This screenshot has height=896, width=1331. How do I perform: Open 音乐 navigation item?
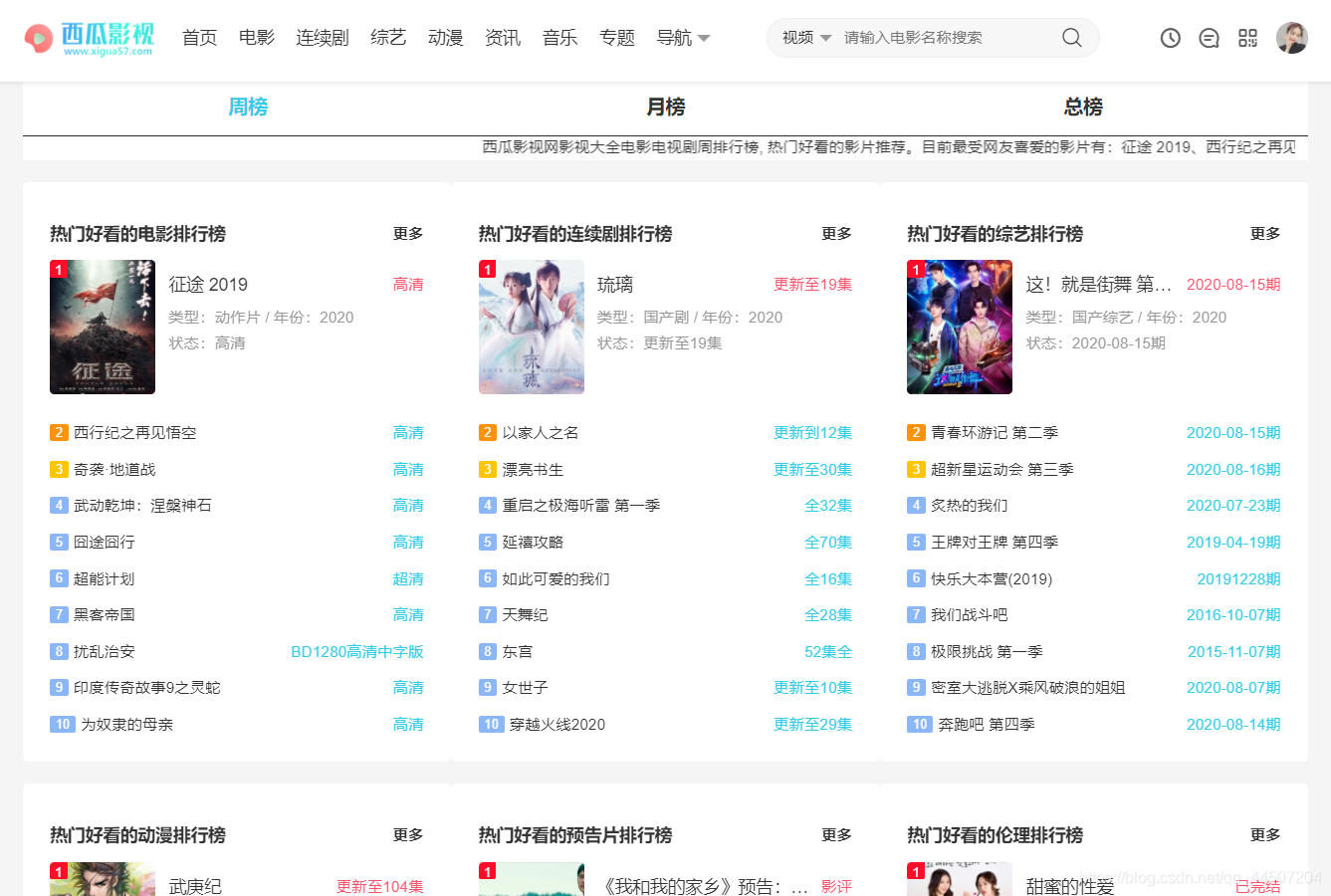click(559, 38)
